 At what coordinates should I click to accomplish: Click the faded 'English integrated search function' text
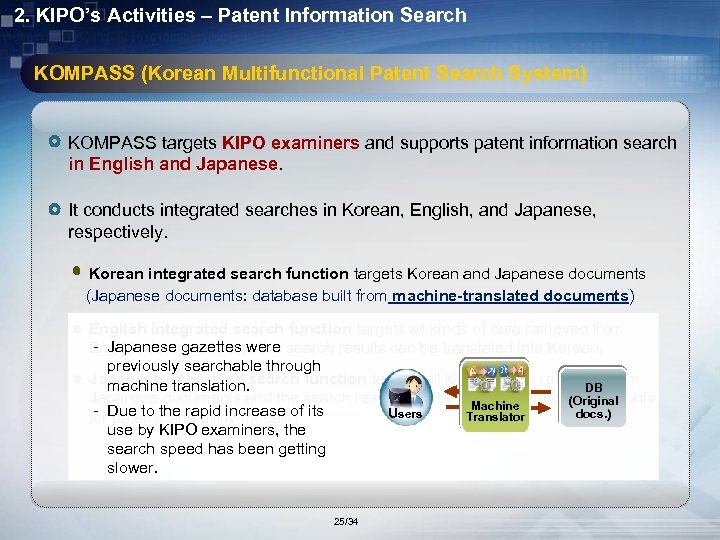coord(220,329)
